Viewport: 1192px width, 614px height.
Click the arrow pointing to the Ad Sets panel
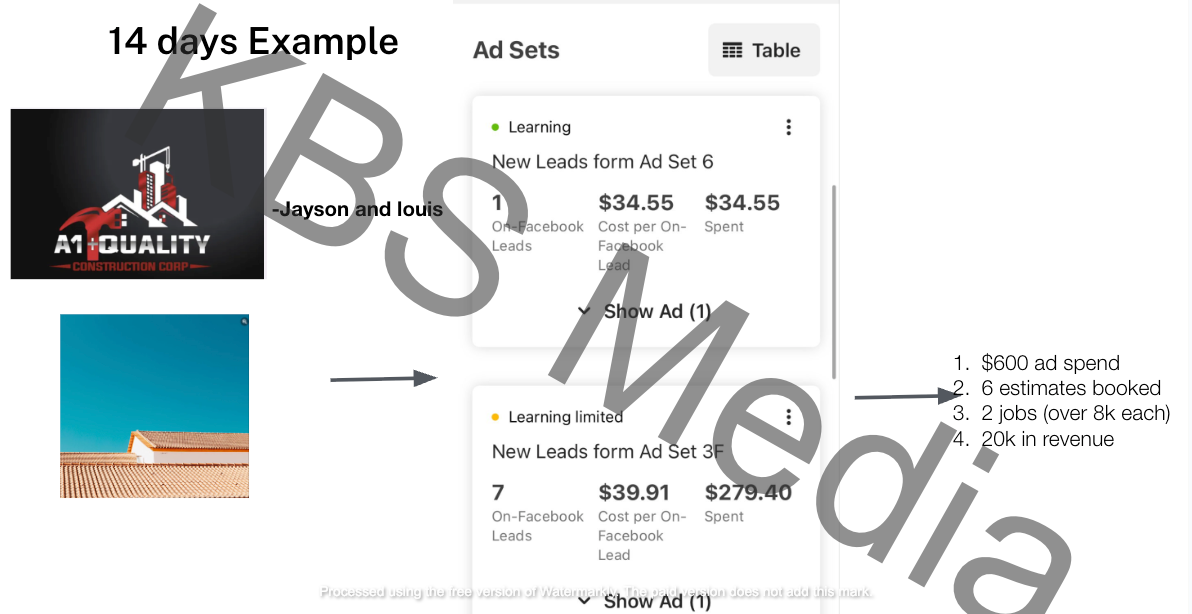coord(383,379)
